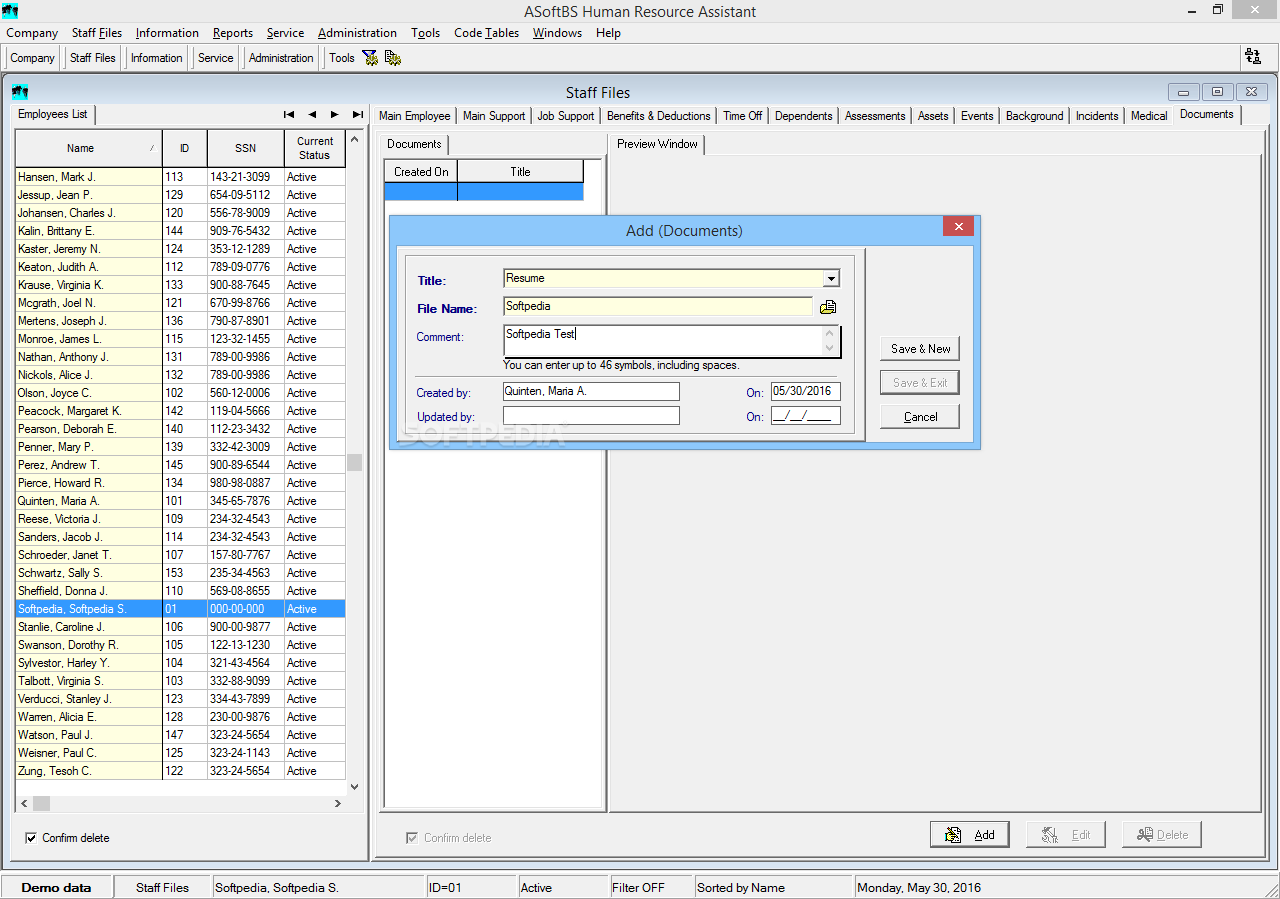Click the Created On column header
This screenshot has height=899, width=1280.
(421, 172)
